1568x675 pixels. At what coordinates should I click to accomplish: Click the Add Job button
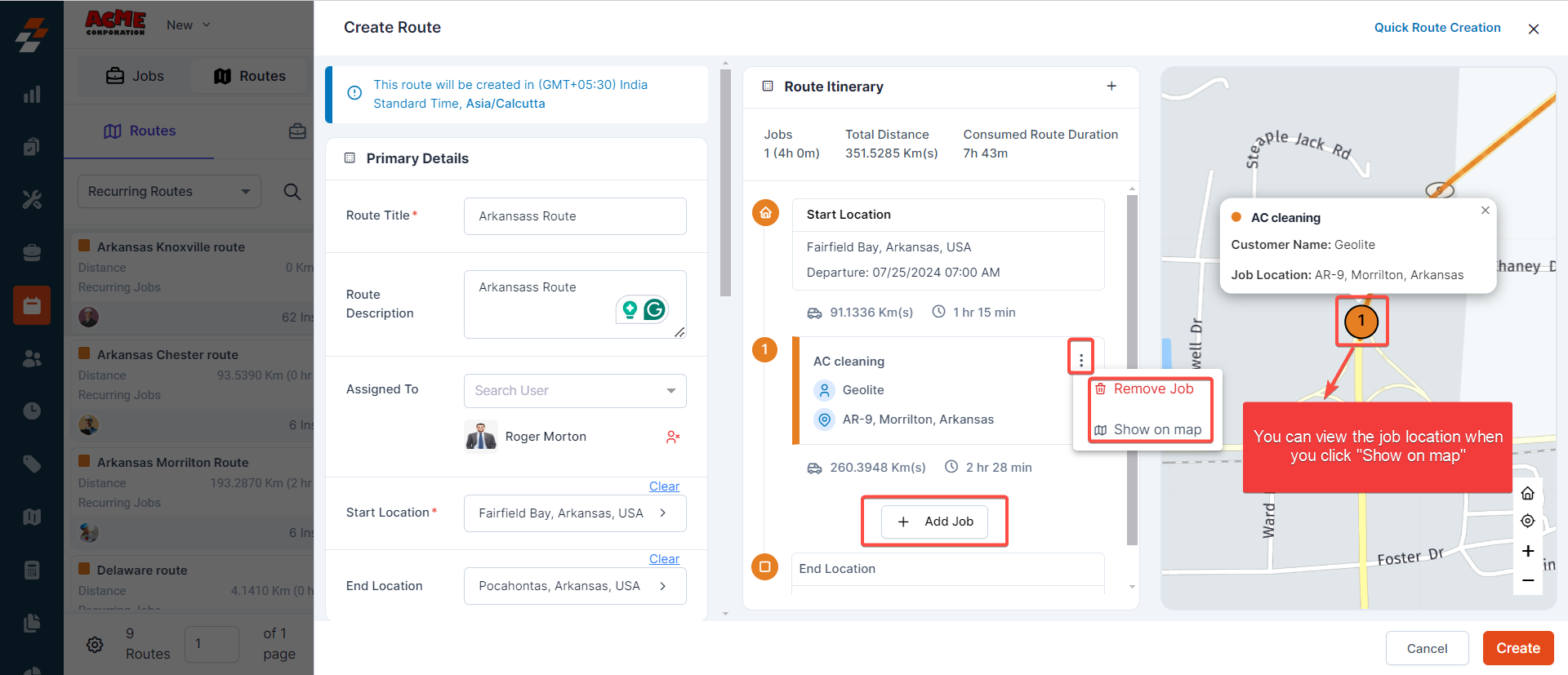tap(934, 522)
